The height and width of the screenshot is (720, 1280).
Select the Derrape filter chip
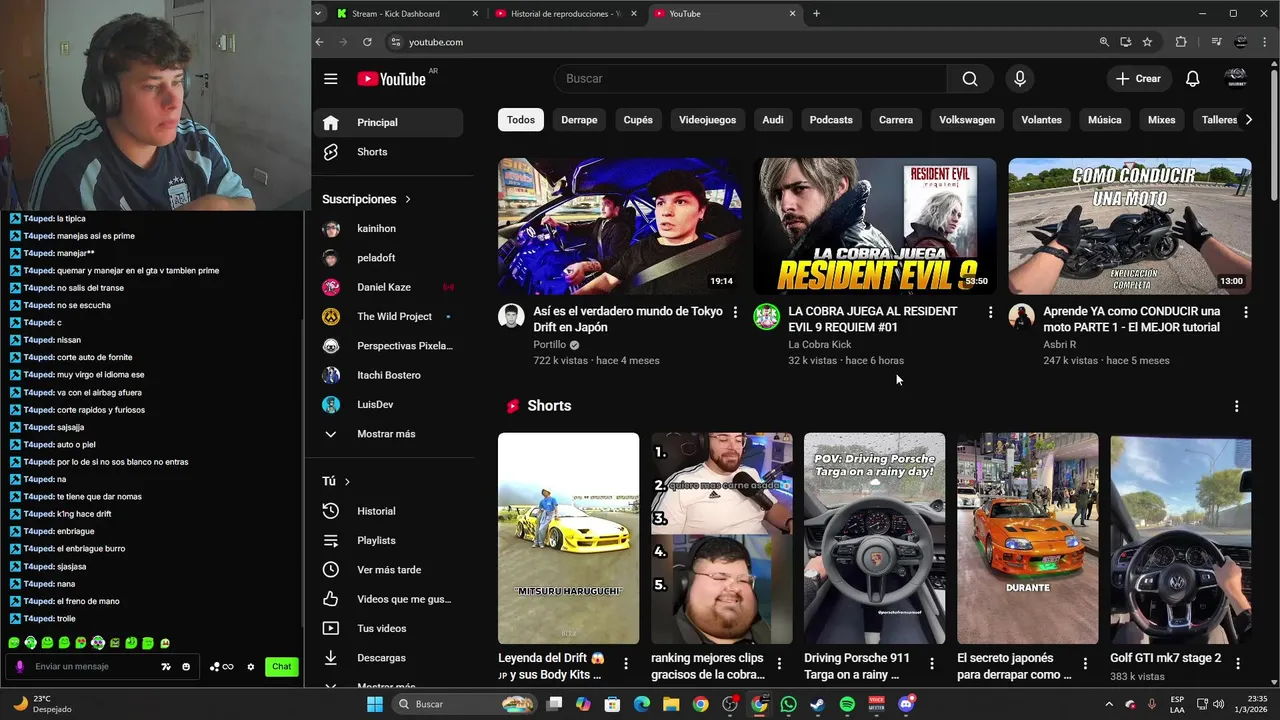coord(579,120)
